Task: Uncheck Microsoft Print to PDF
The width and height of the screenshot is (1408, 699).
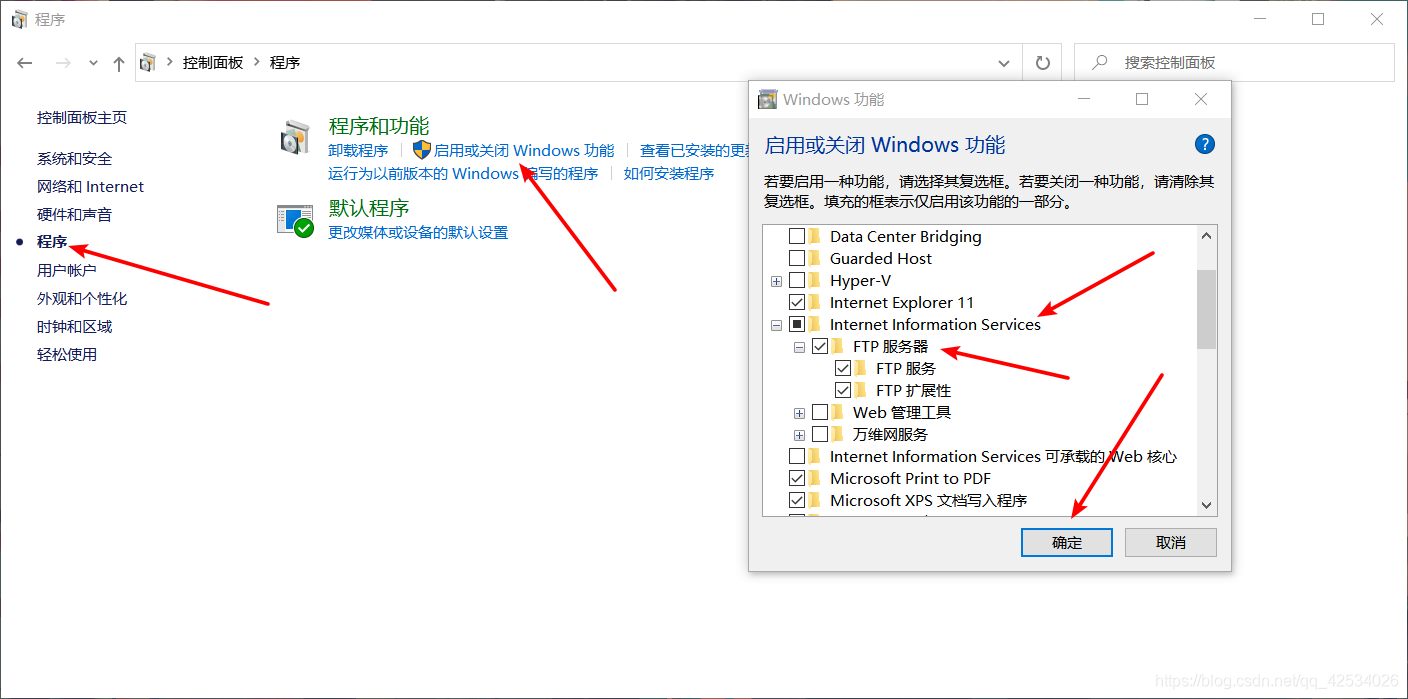Action: tap(797, 478)
